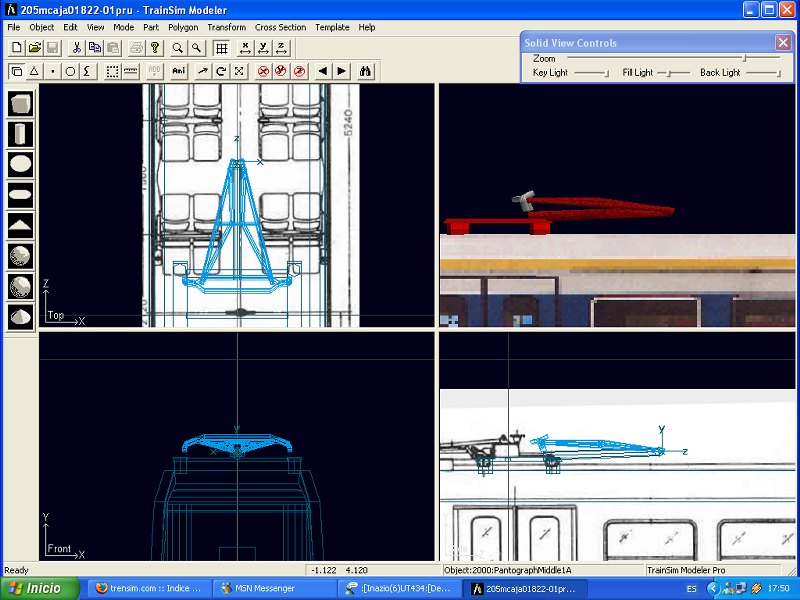Select the cylinder primitive in left palette
Image resolution: width=800 pixels, height=600 pixels.
21,134
